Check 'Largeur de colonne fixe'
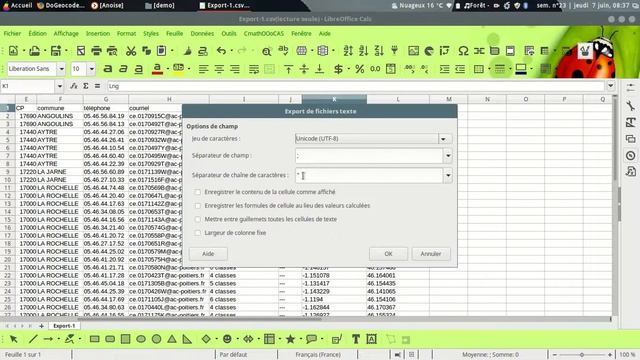640x360 pixels. (198, 233)
